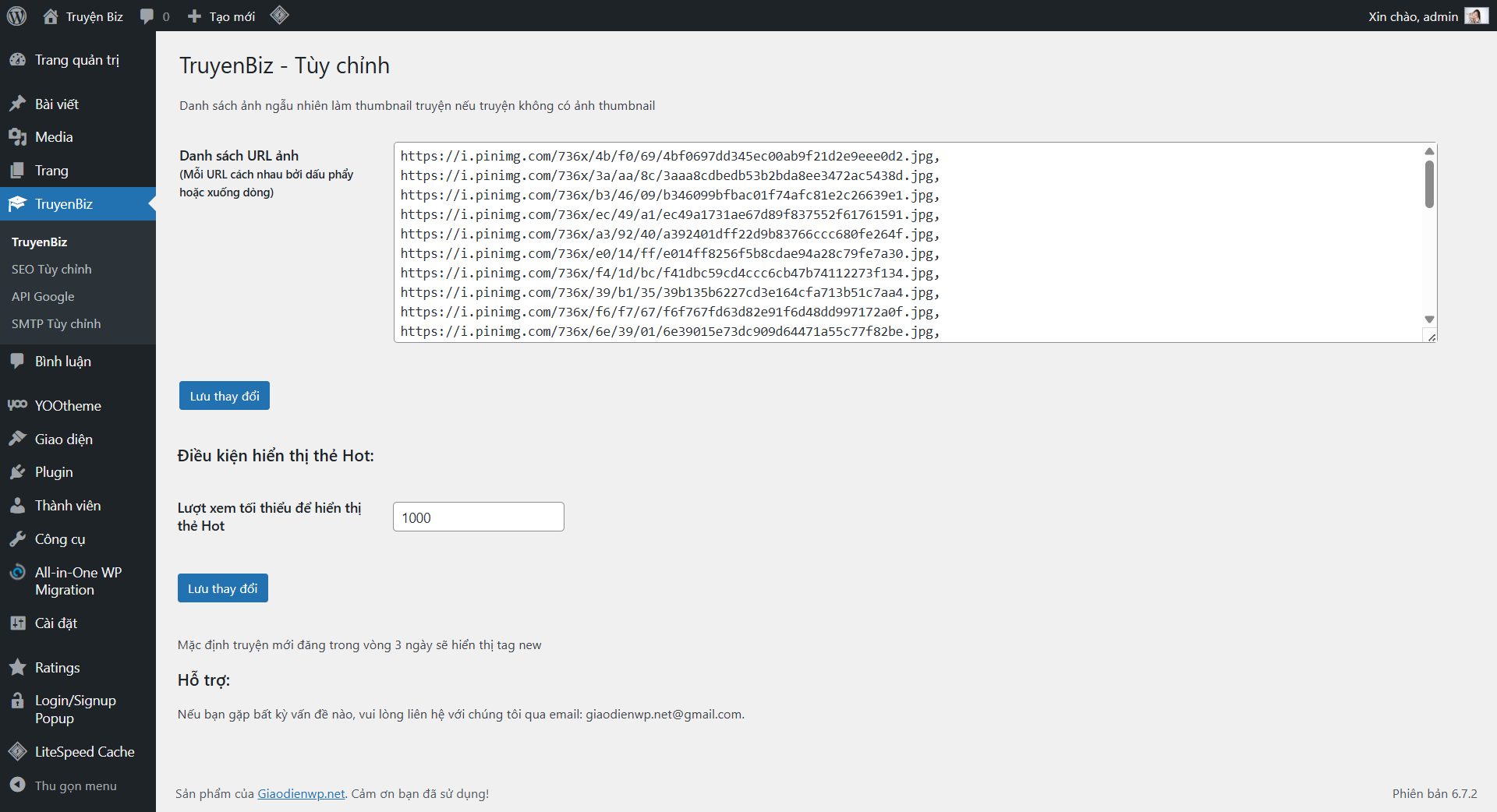Click the YOOtheme logo icon
1497x812 pixels.
pos(17,405)
